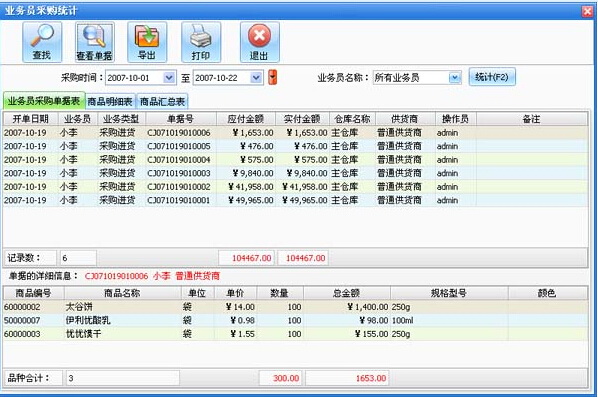The height and width of the screenshot is (398, 598).
Task: Click the 颜色 column header
Action: point(547,293)
